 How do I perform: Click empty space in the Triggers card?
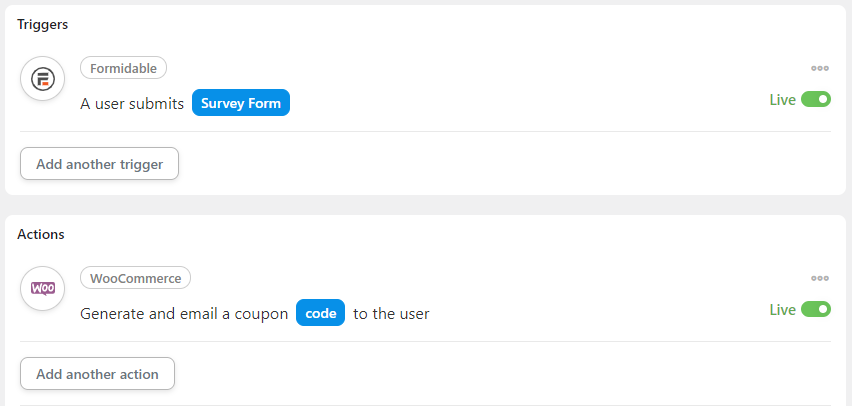489,163
